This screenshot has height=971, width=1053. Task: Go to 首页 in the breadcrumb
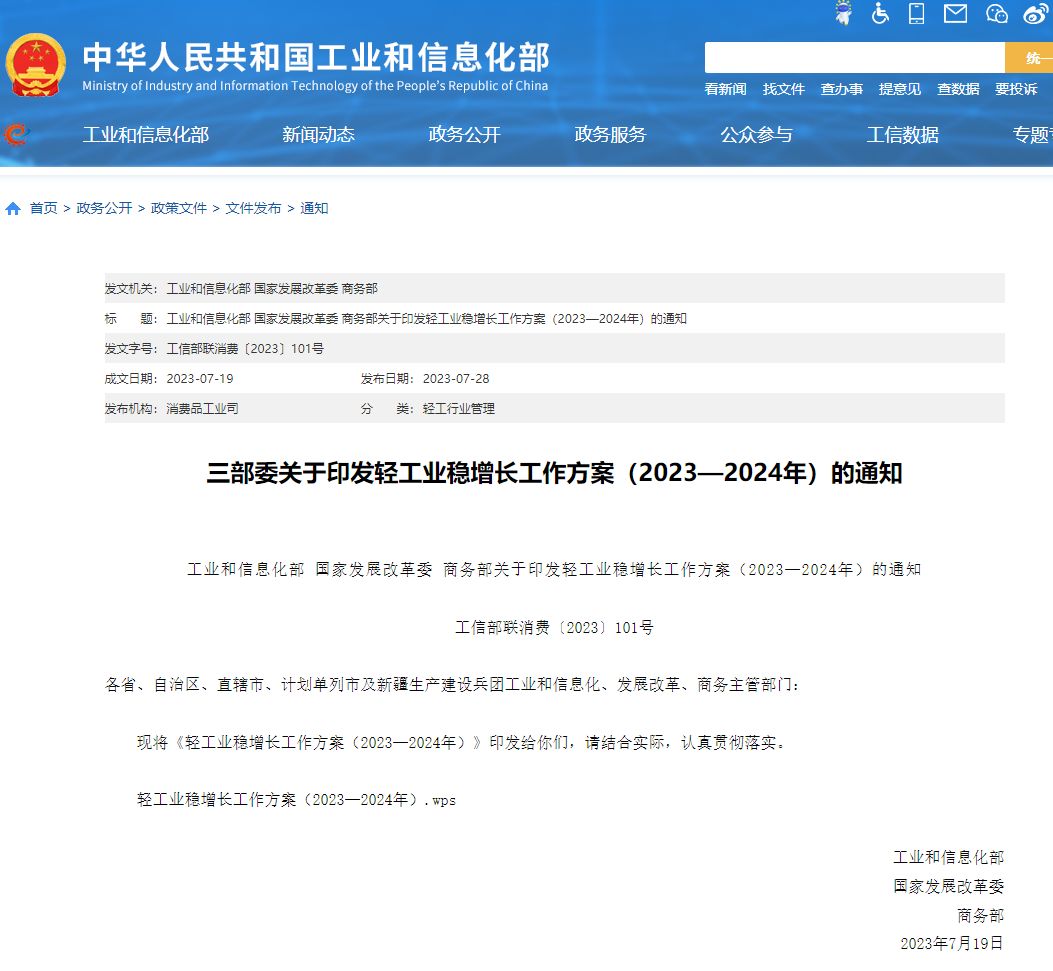pyautogui.click(x=44, y=209)
